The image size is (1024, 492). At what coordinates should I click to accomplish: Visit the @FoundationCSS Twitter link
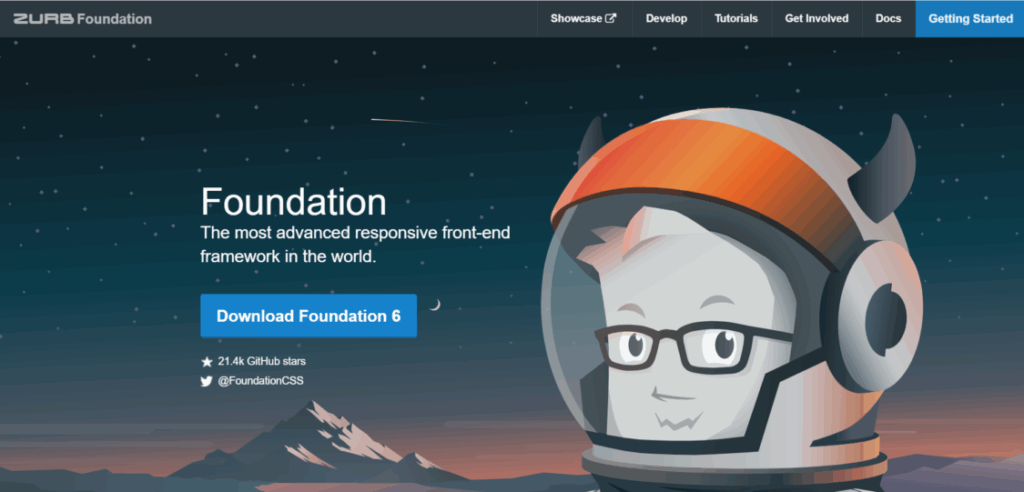[x=261, y=381]
